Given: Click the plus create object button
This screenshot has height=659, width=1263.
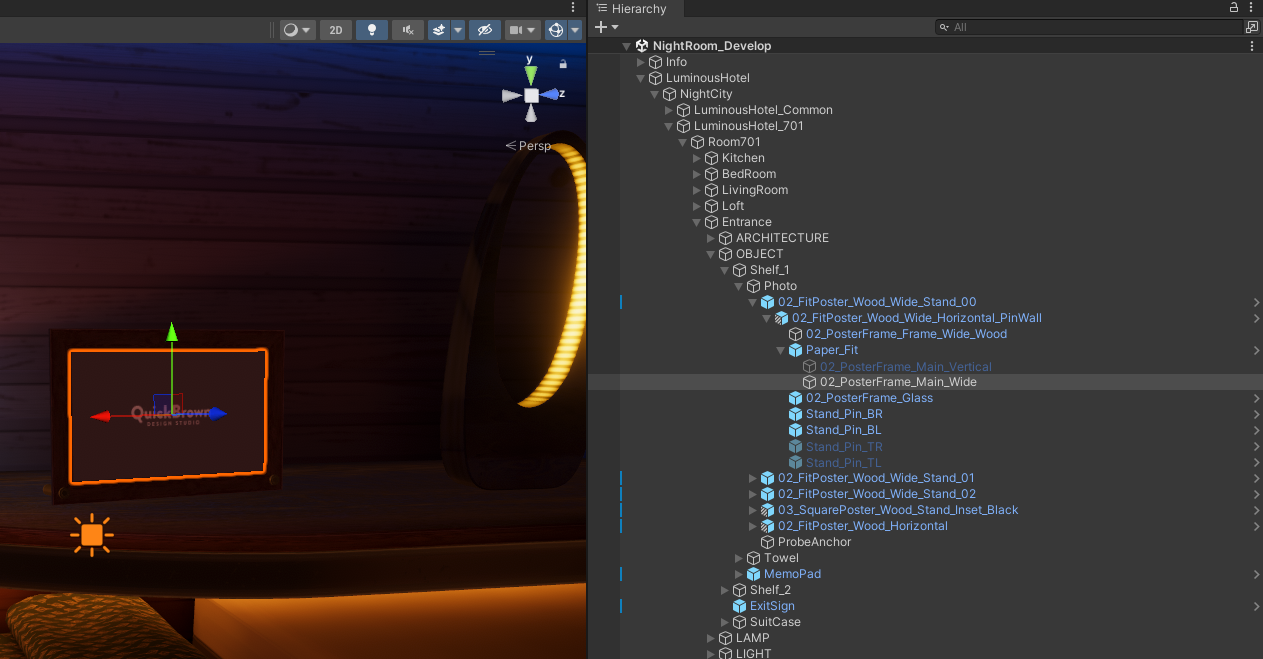Looking at the screenshot, I should coord(600,27).
